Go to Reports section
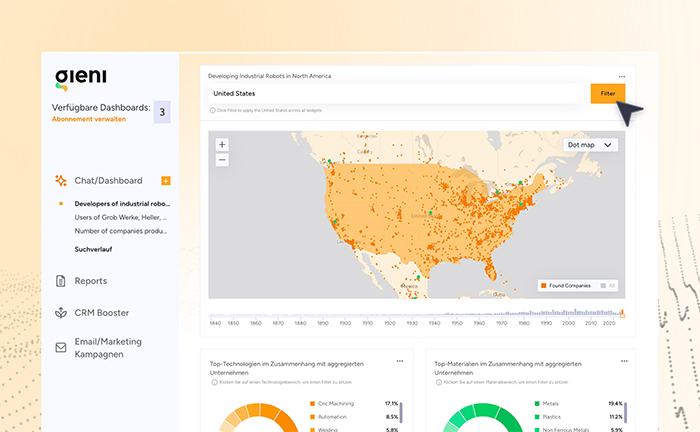This screenshot has height=432, width=700. (x=91, y=281)
